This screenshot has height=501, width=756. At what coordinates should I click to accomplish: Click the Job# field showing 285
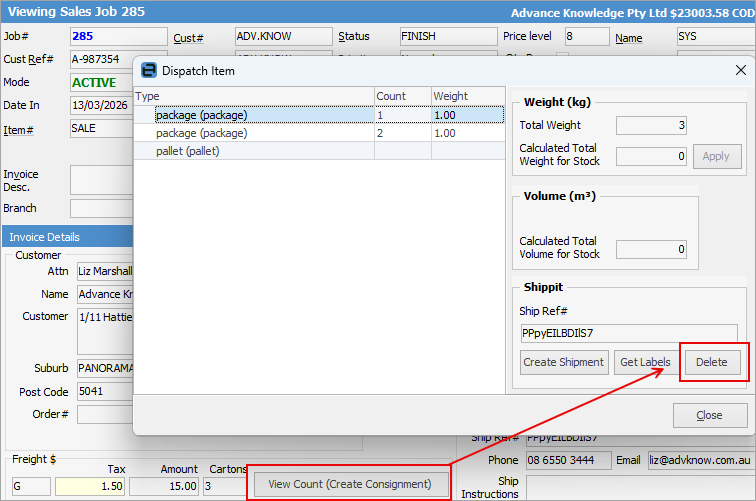119,36
